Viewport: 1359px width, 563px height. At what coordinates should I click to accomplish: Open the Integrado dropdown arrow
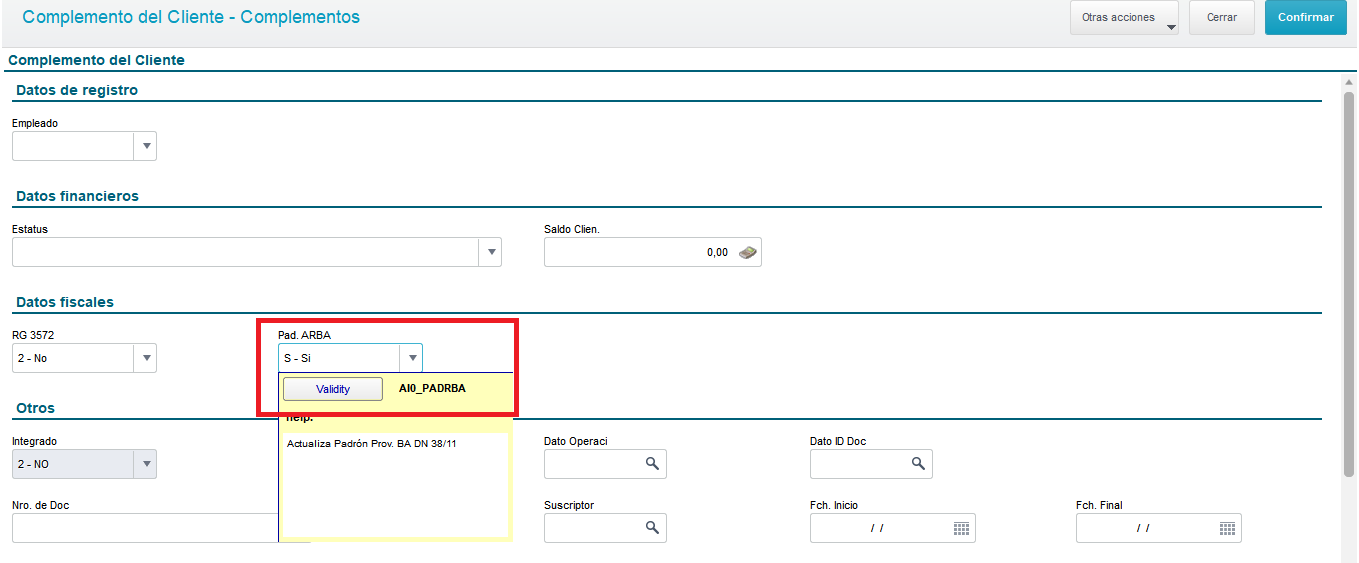146,464
